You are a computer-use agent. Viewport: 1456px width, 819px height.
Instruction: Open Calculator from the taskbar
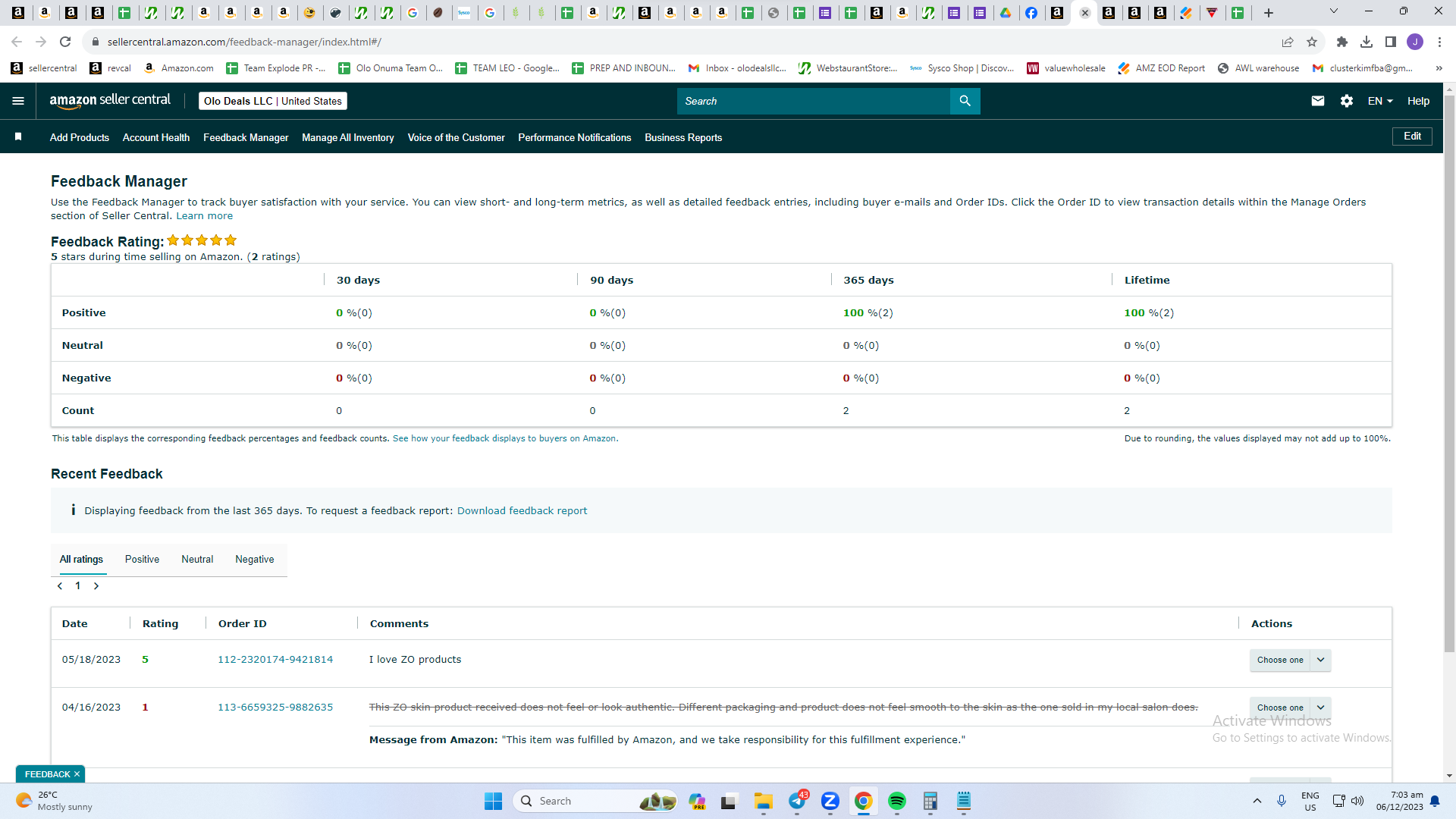click(930, 801)
